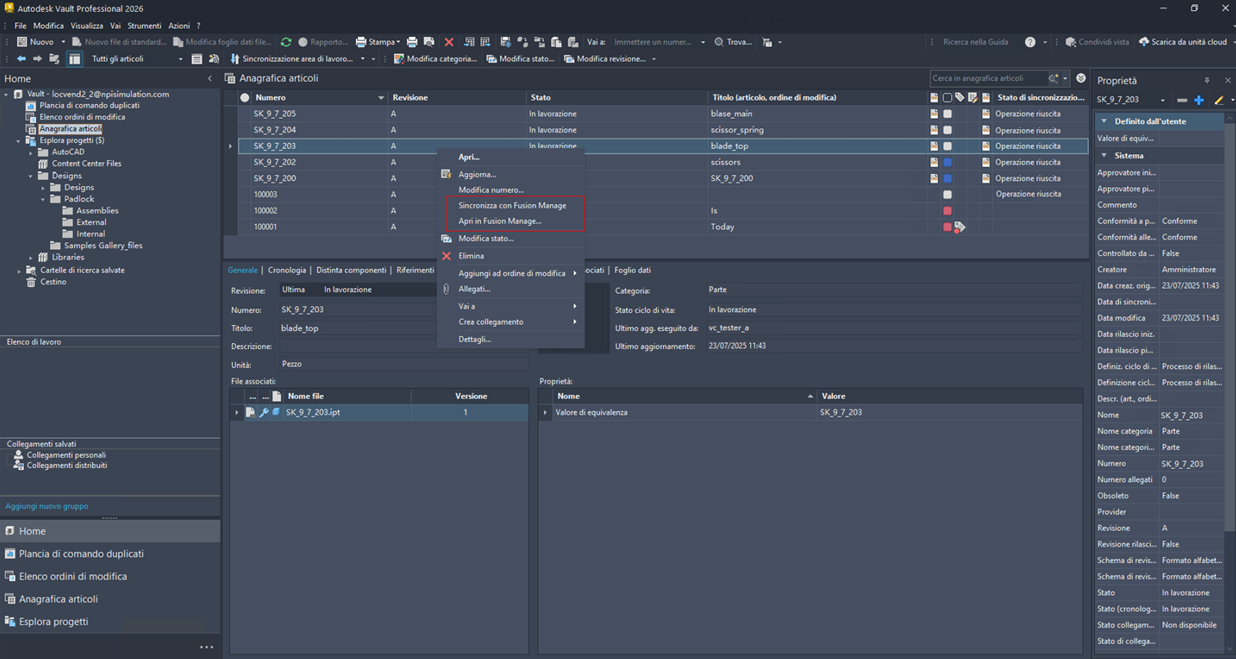Click Modifica categoria button in toolbar
The width and height of the screenshot is (1236, 659).
(435, 59)
